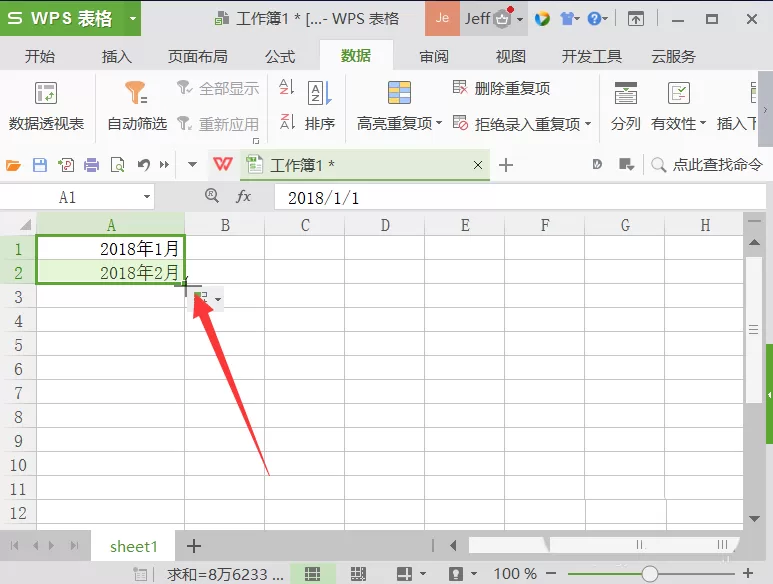The height and width of the screenshot is (584, 773).
Task: Select cell containing 2018年2月
Action: 110,273
